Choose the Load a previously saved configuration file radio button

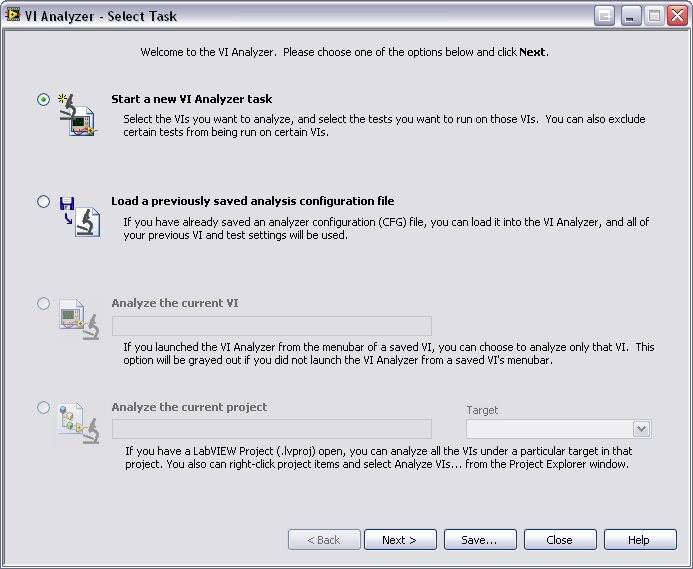(x=43, y=202)
